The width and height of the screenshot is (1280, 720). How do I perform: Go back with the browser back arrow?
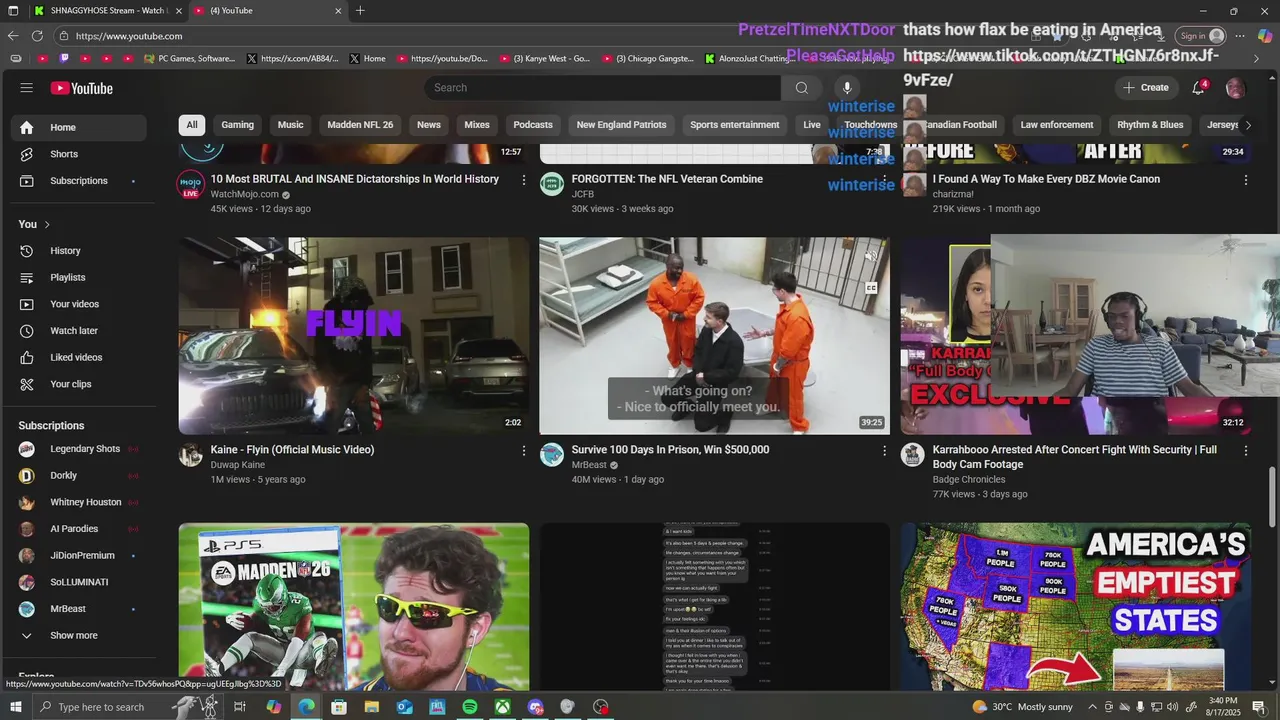pyautogui.click(x=13, y=36)
